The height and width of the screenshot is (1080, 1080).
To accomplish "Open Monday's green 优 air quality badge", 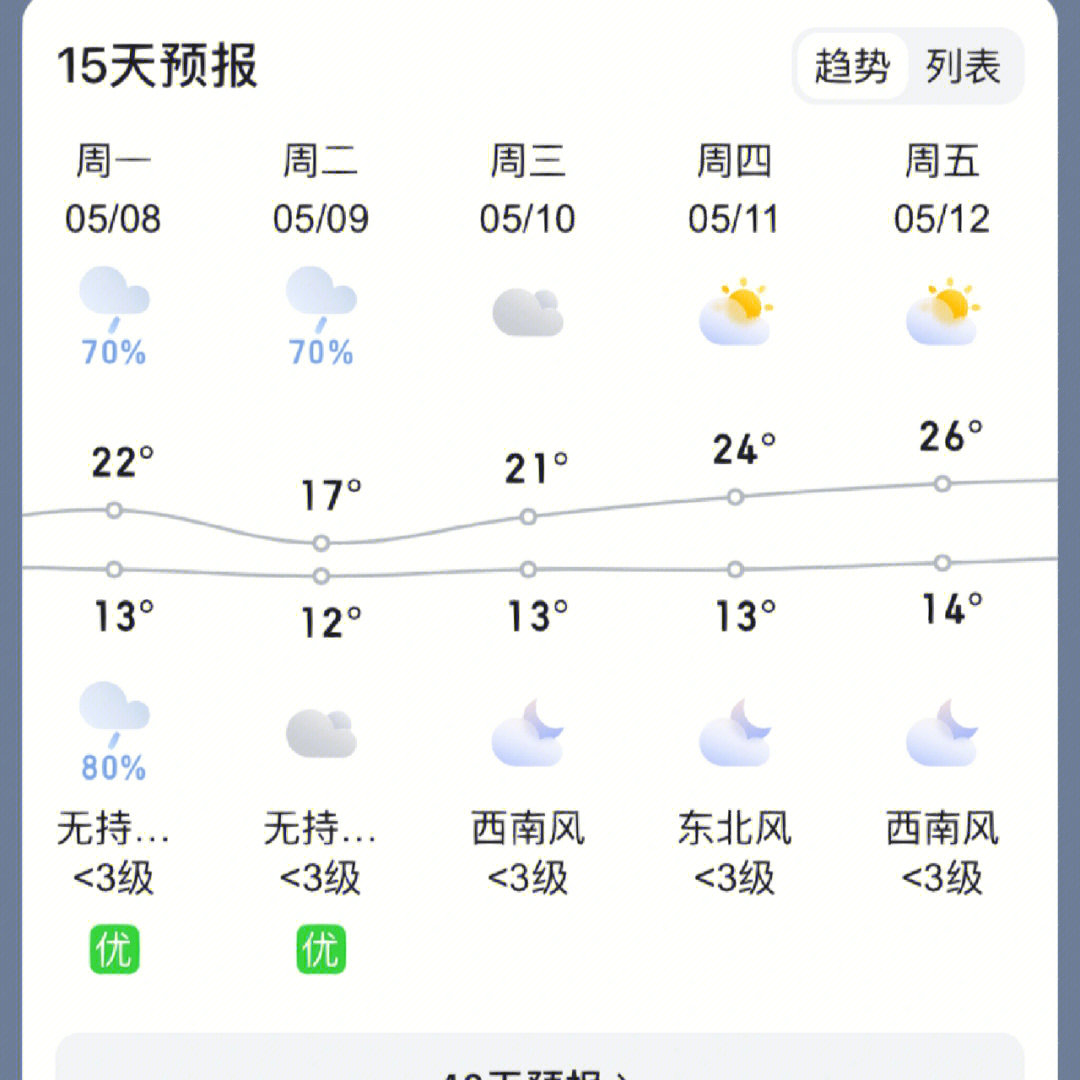I will tap(114, 949).
